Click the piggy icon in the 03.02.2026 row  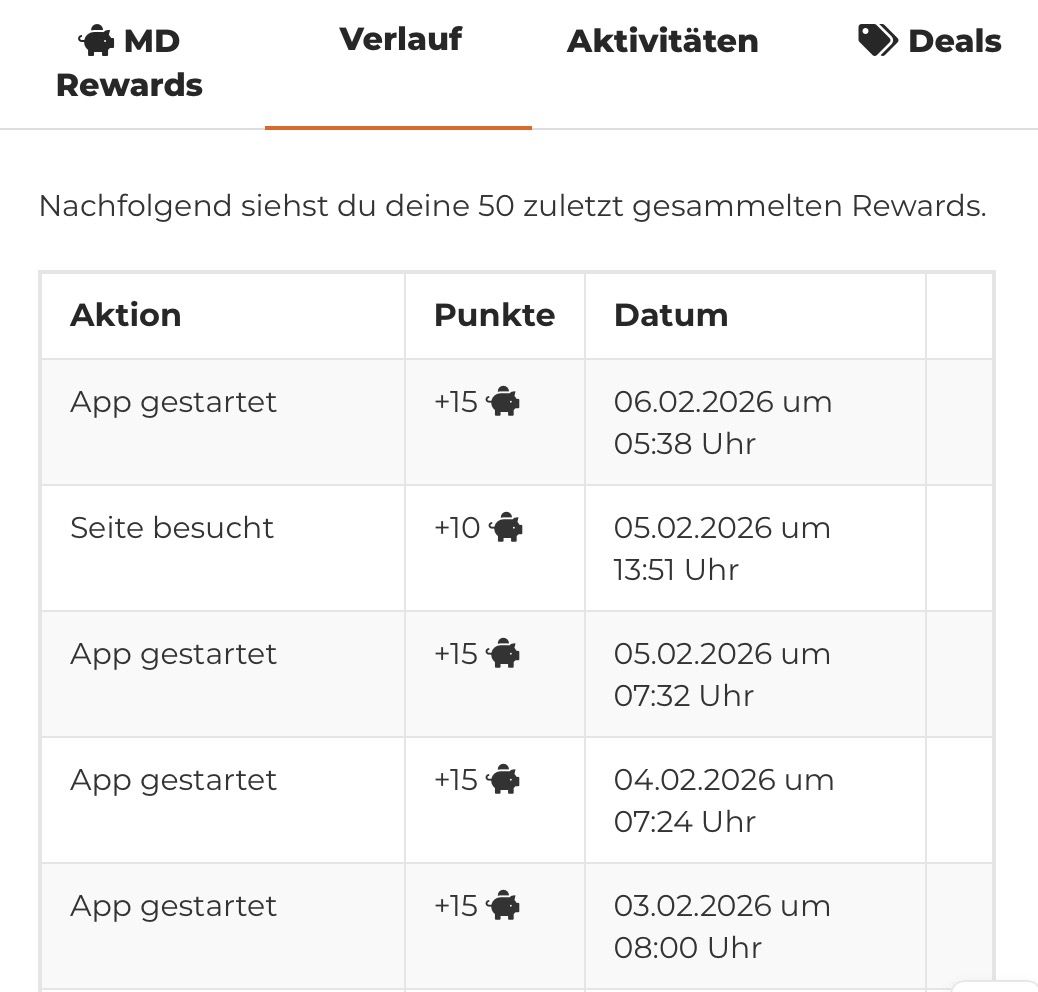[505, 906]
